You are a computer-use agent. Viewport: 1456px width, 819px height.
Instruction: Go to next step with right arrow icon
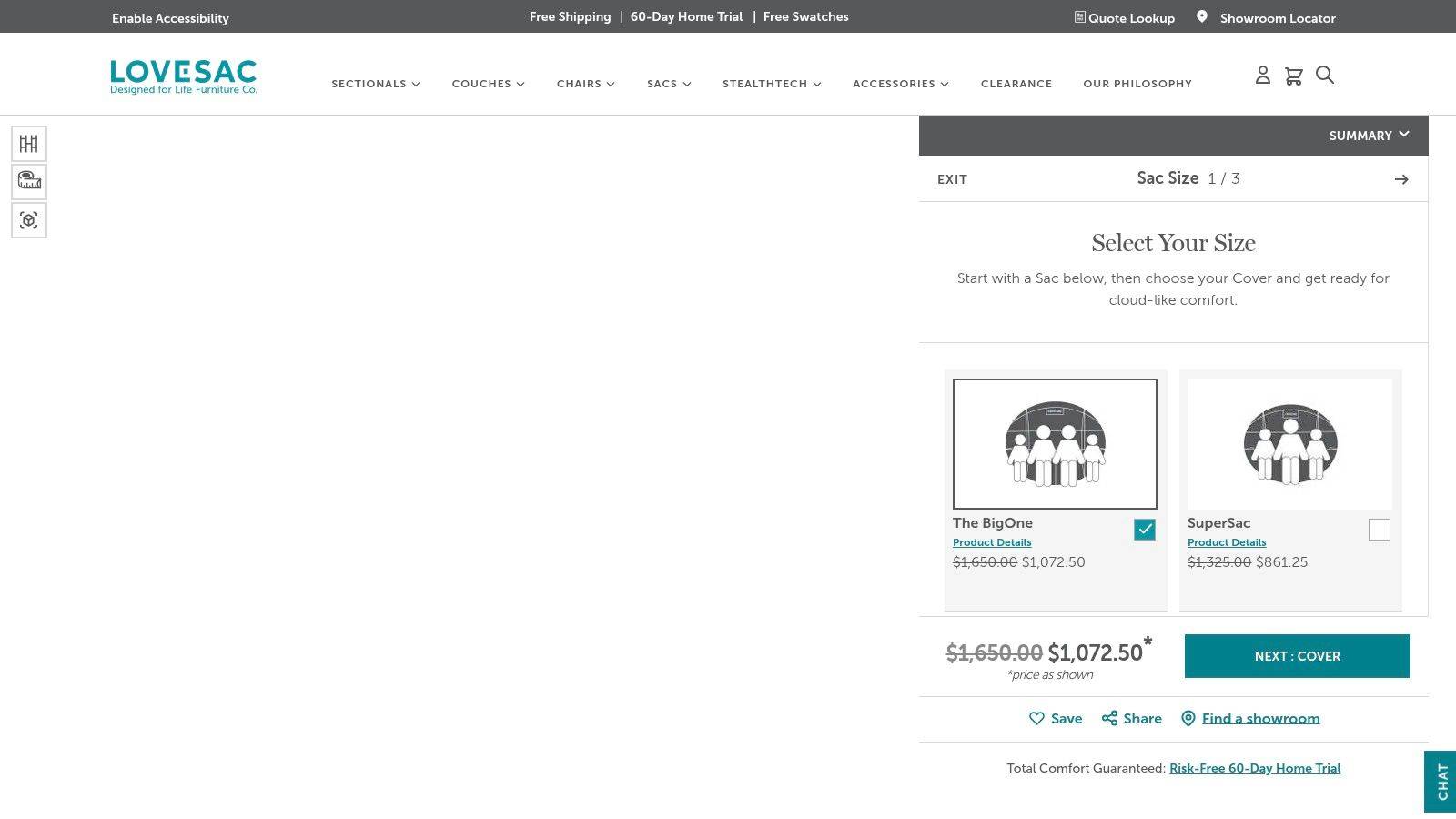click(1401, 179)
